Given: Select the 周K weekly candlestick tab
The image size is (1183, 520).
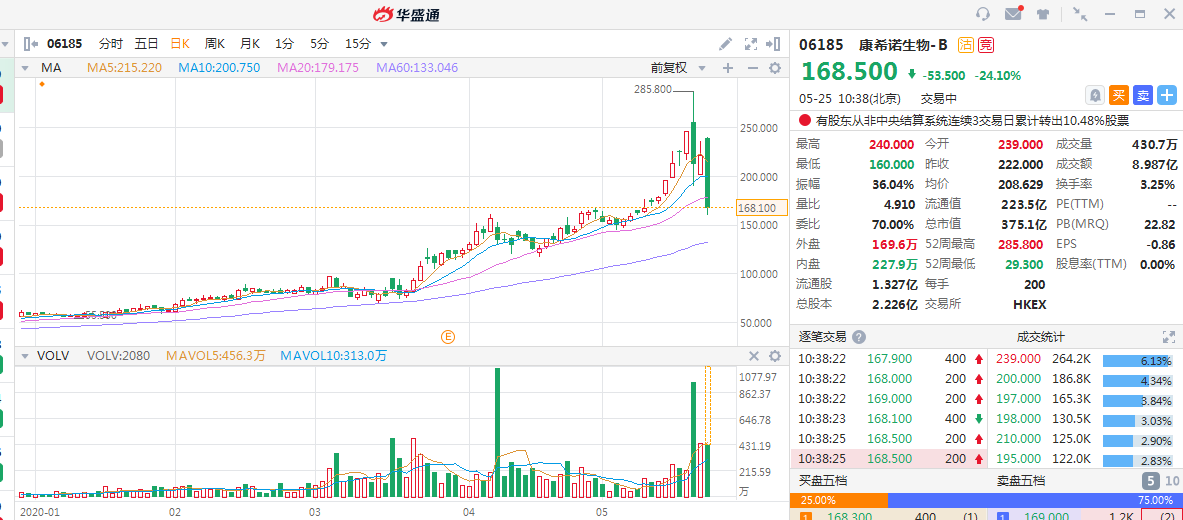Looking at the screenshot, I should click(215, 44).
